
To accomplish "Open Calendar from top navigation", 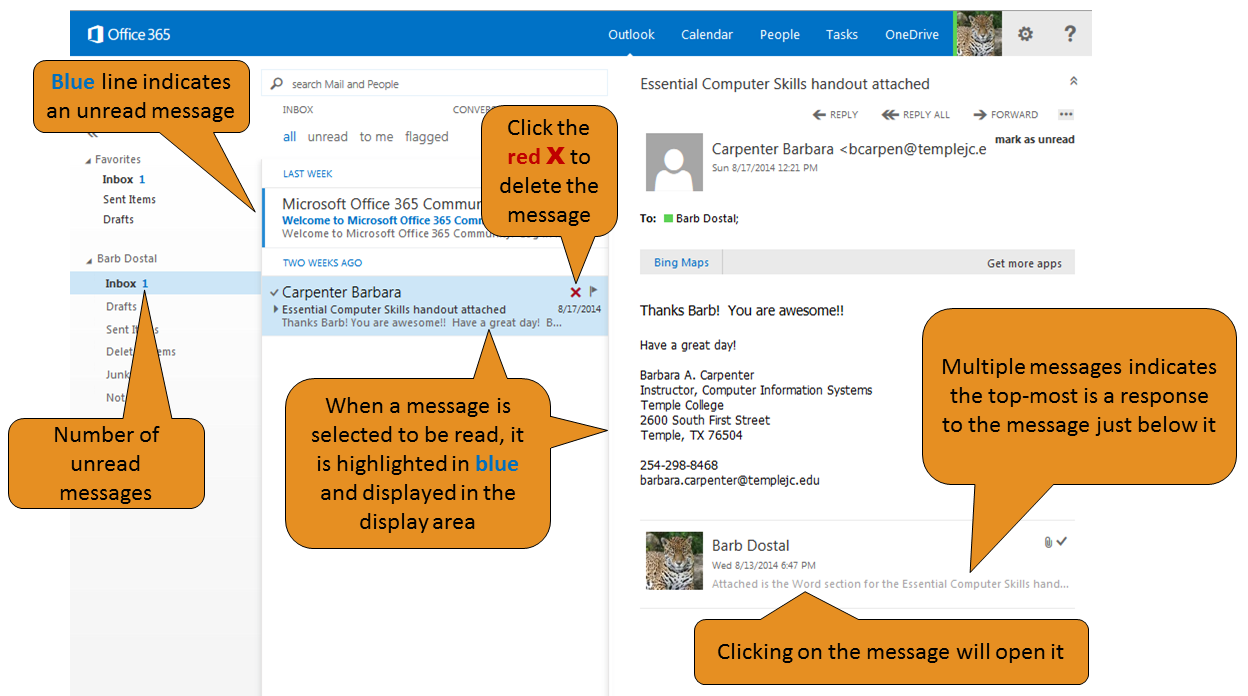I will point(707,34).
